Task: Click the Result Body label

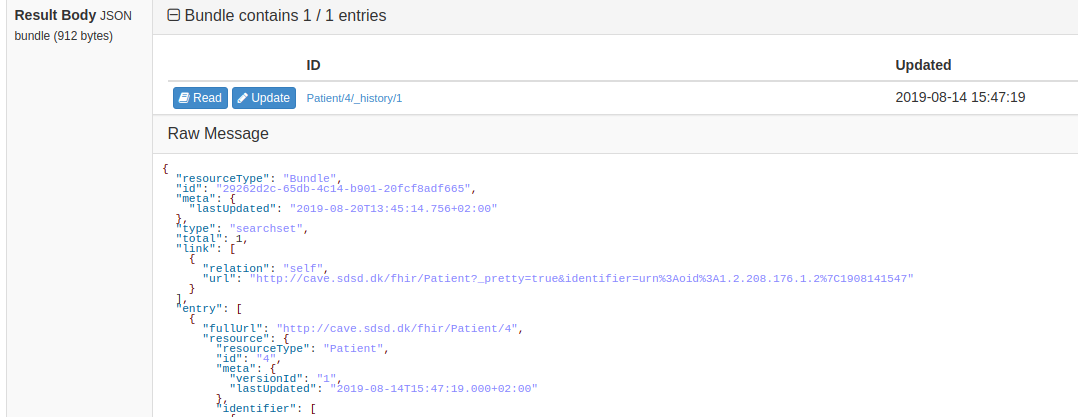Action: 55,16
